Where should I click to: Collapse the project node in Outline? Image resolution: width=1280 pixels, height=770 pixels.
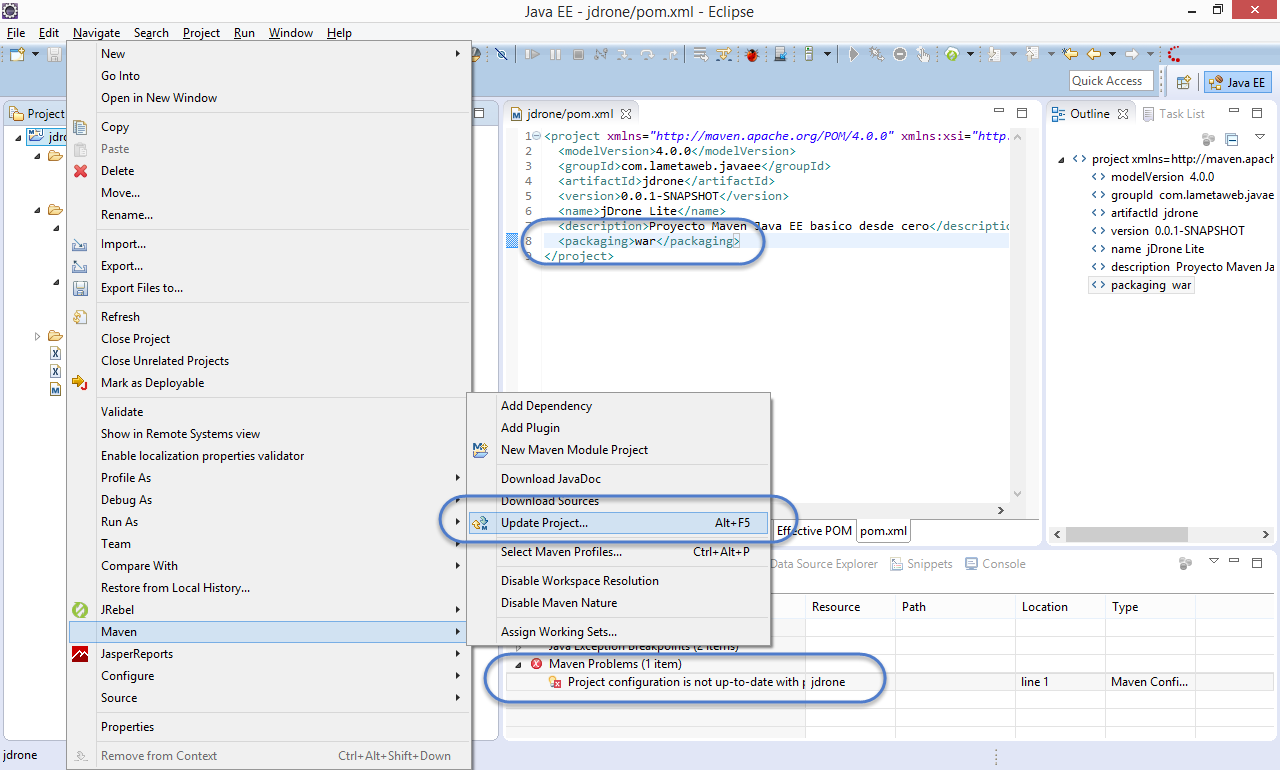point(1060,159)
